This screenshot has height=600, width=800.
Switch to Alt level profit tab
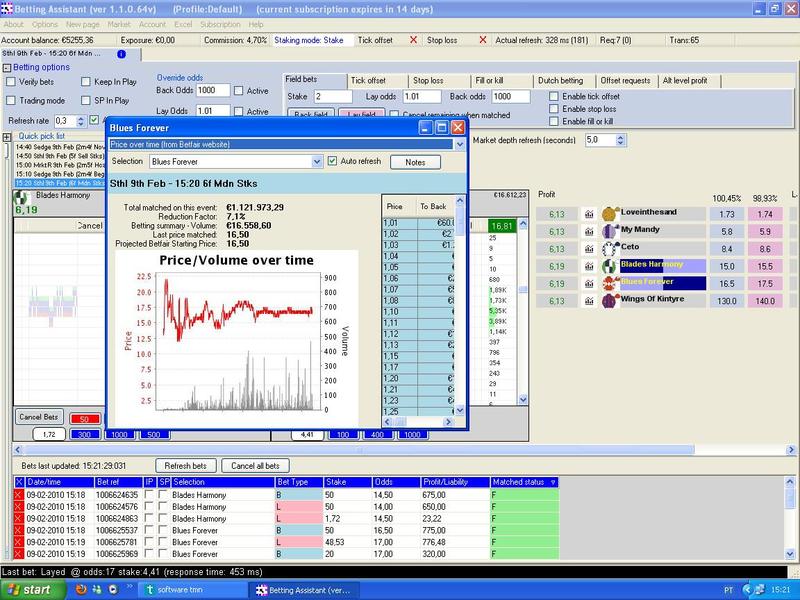(685, 81)
